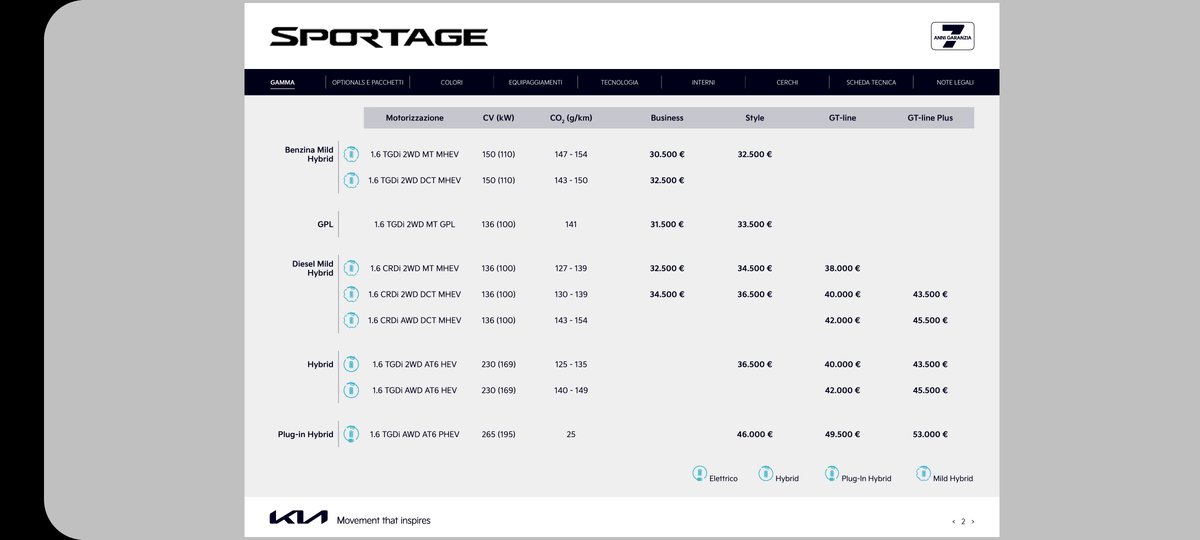Open the CERCHI tab
Viewport: 1200px width, 540px height.
point(787,82)
